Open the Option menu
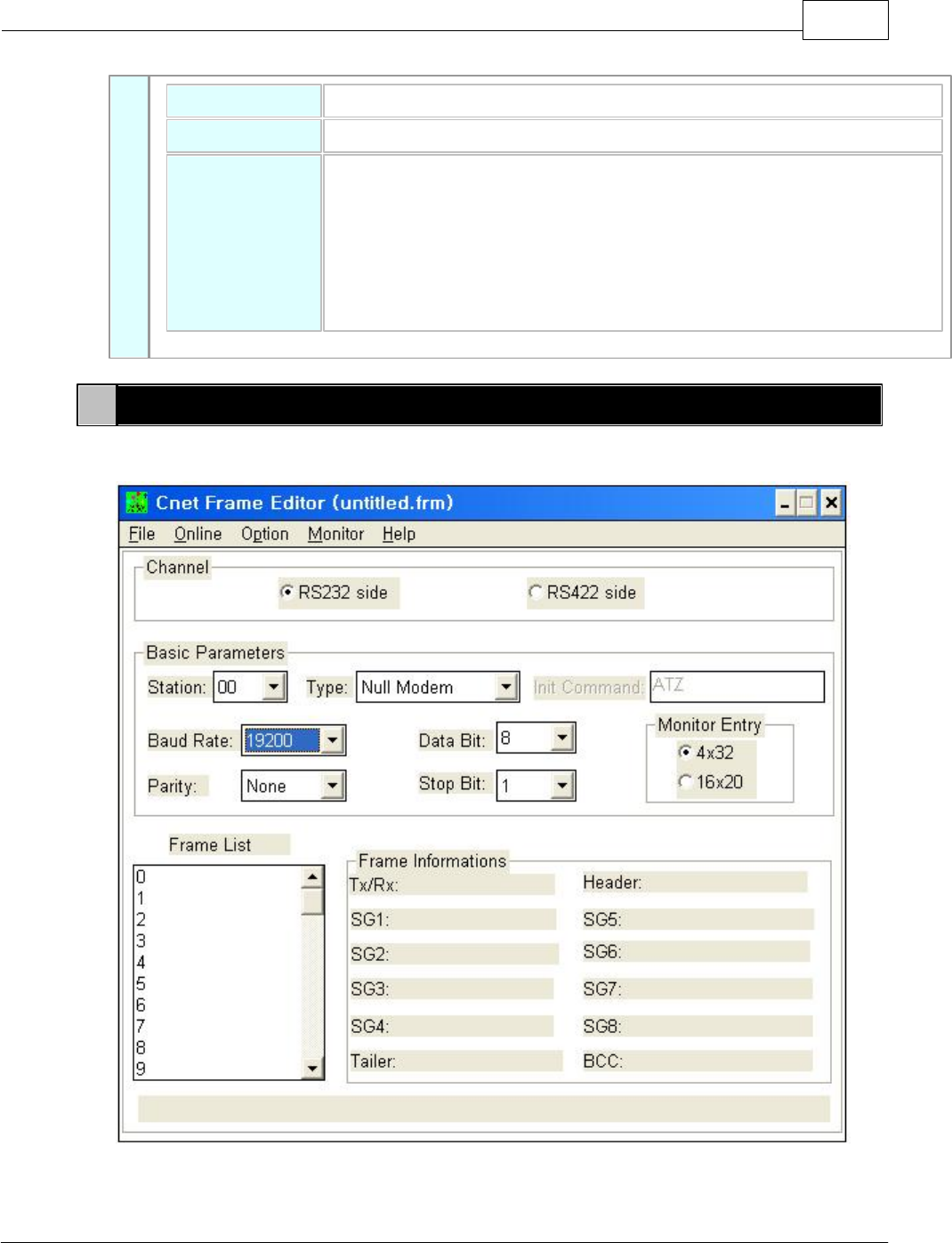Image resolution: width=952 pixels, height=1243 pixels. (x=264, y=534)
